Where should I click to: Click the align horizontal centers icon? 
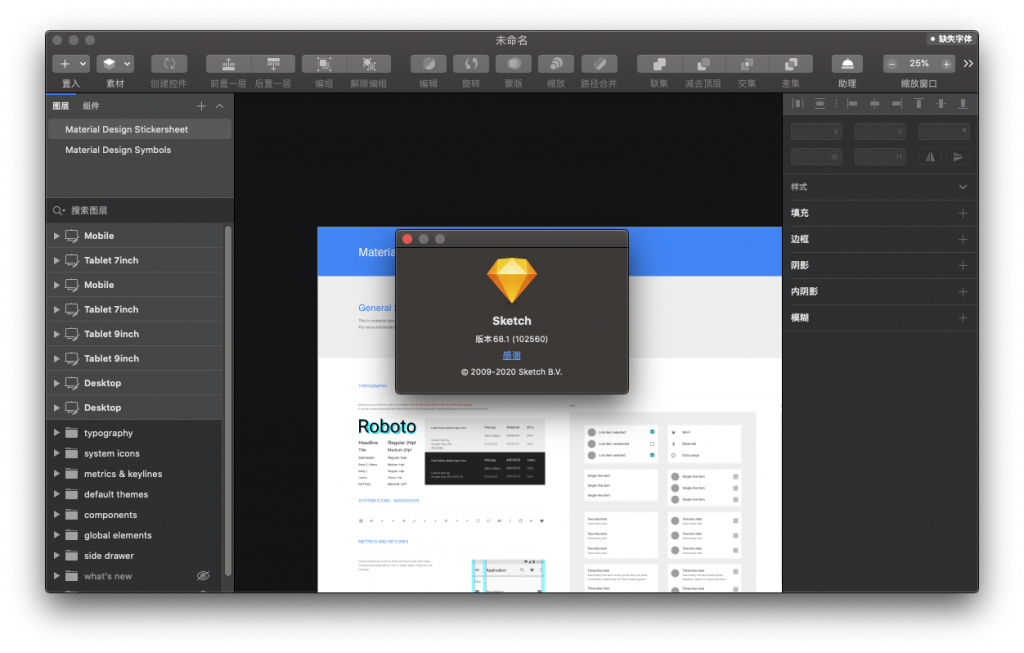pyautogui.click(x=874, y=104)
